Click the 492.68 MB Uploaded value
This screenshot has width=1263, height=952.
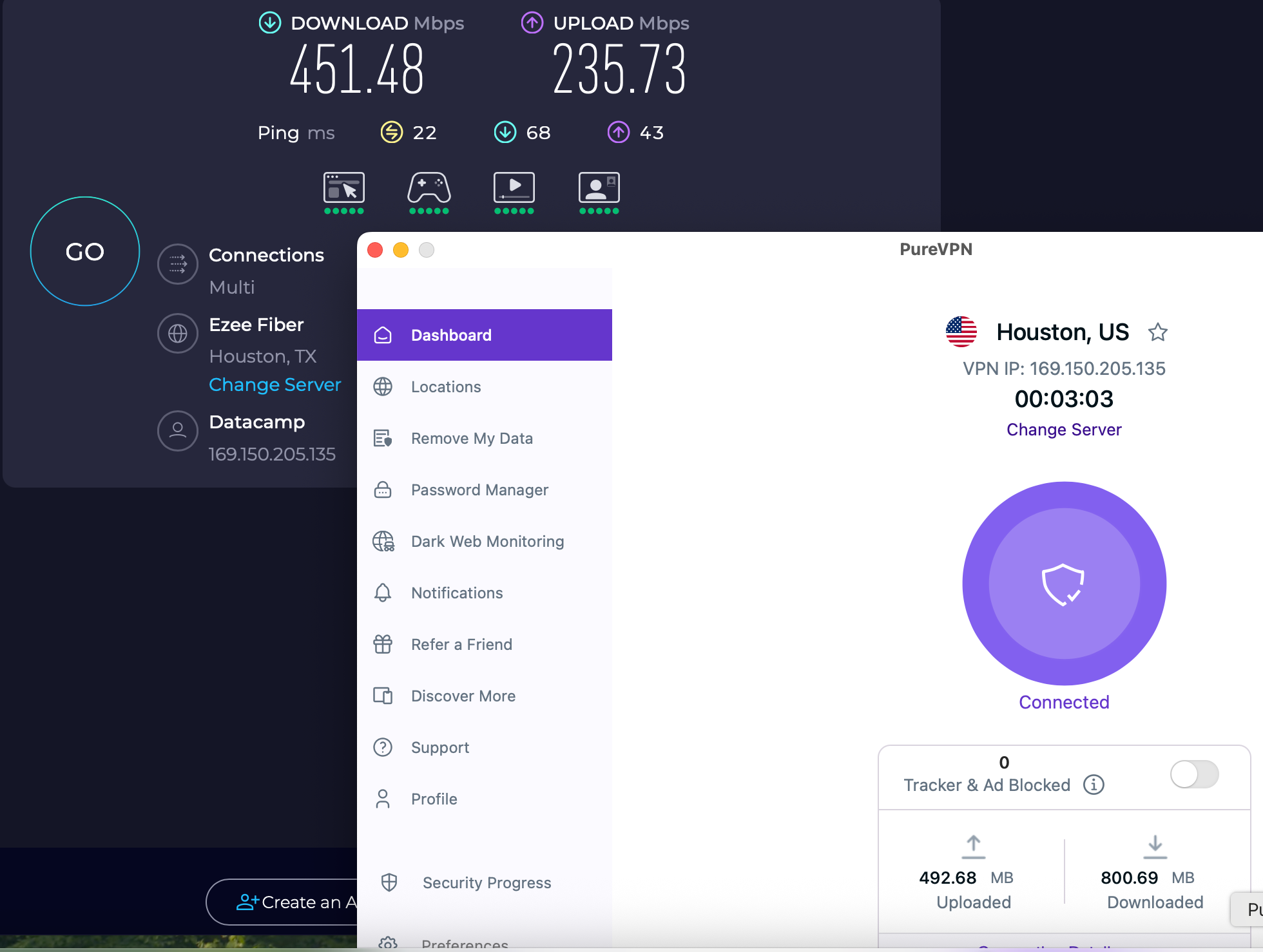coord(966,878)
